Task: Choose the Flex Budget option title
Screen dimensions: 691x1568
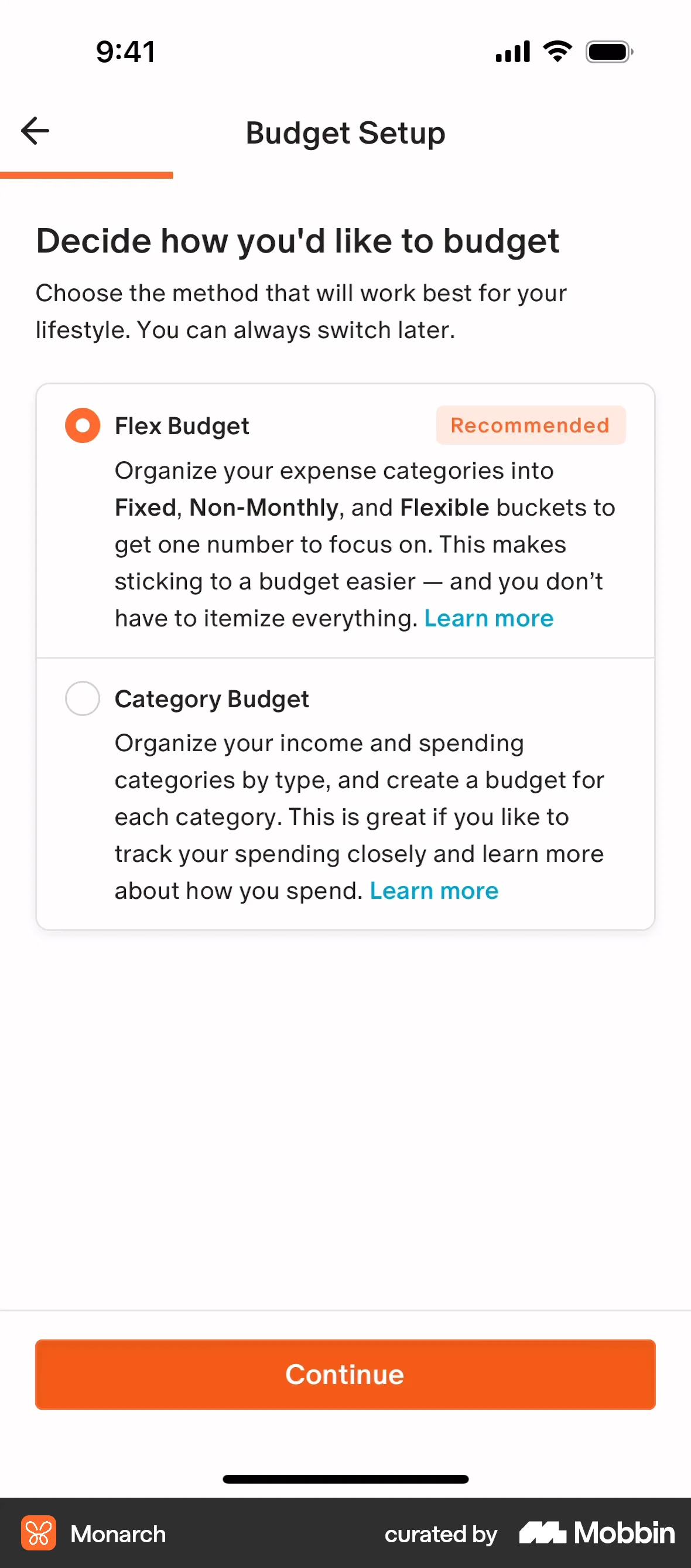Action: 182,426
